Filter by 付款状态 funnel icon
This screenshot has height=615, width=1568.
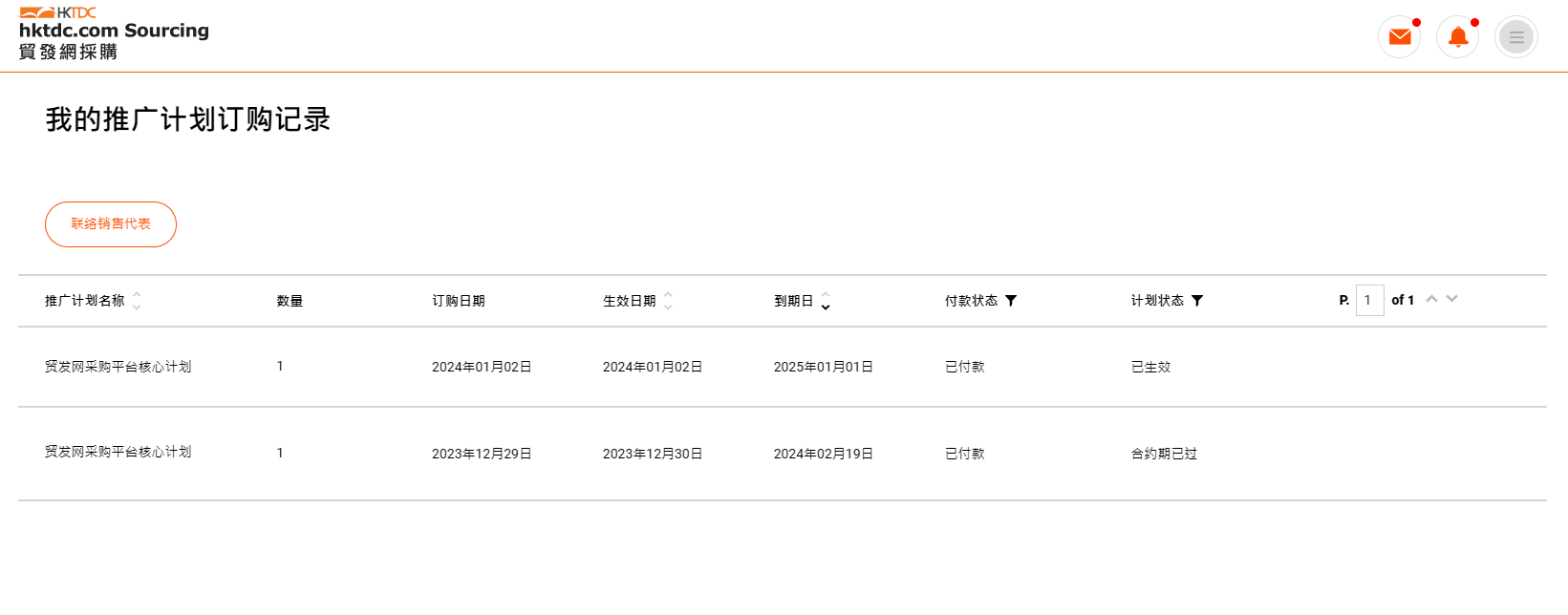coord(1011,301)
